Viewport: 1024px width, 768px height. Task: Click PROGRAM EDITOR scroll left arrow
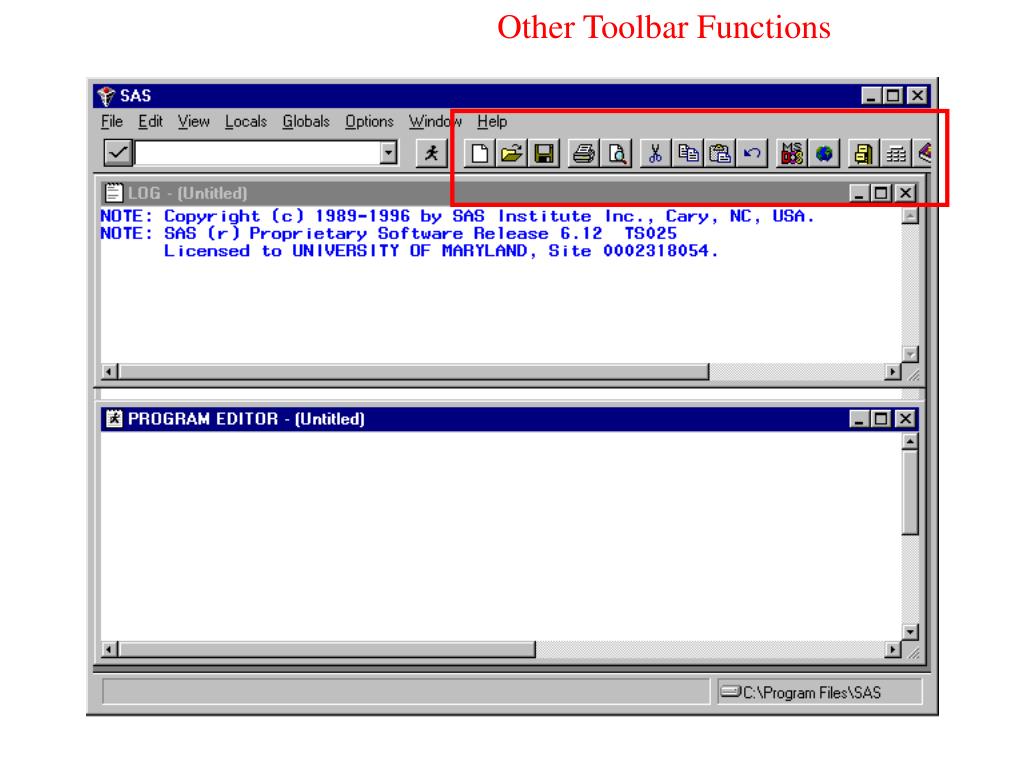pyautogui.click(x=110, y=649)
